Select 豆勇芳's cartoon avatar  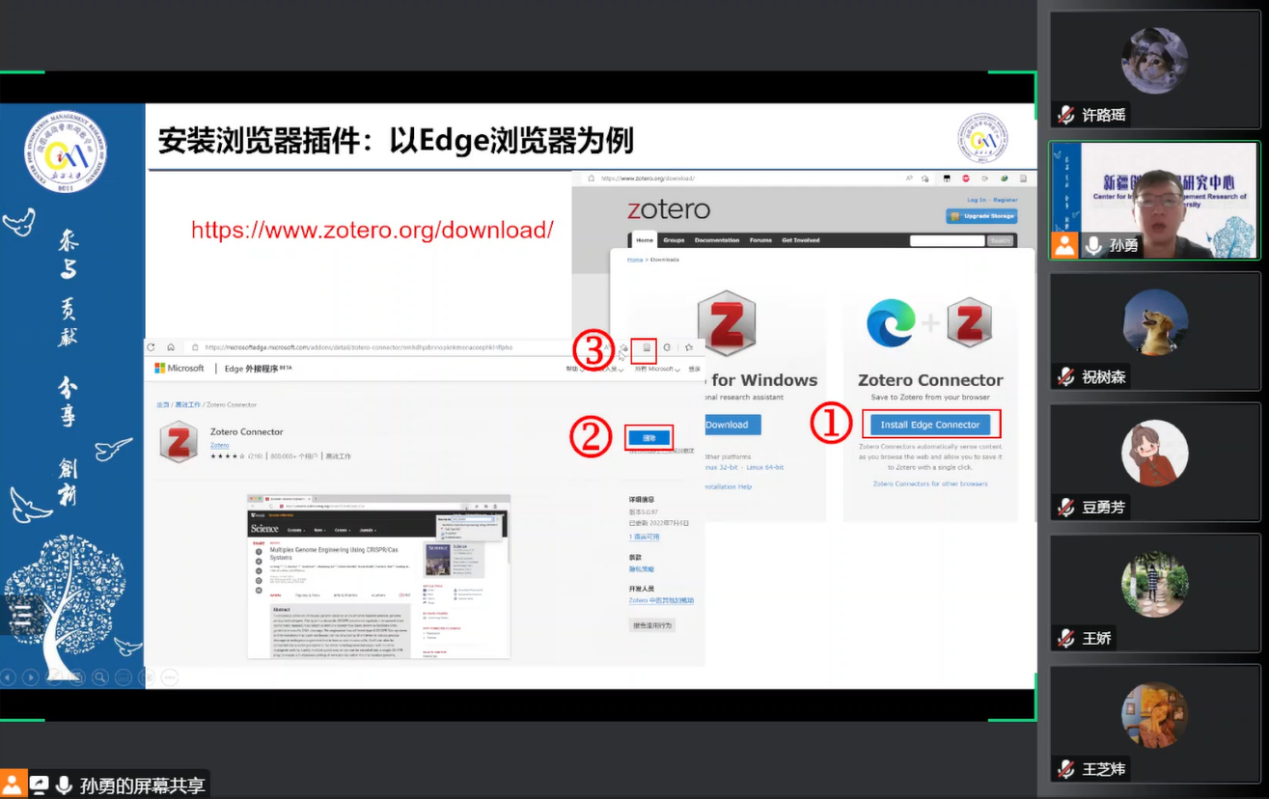1155,453
